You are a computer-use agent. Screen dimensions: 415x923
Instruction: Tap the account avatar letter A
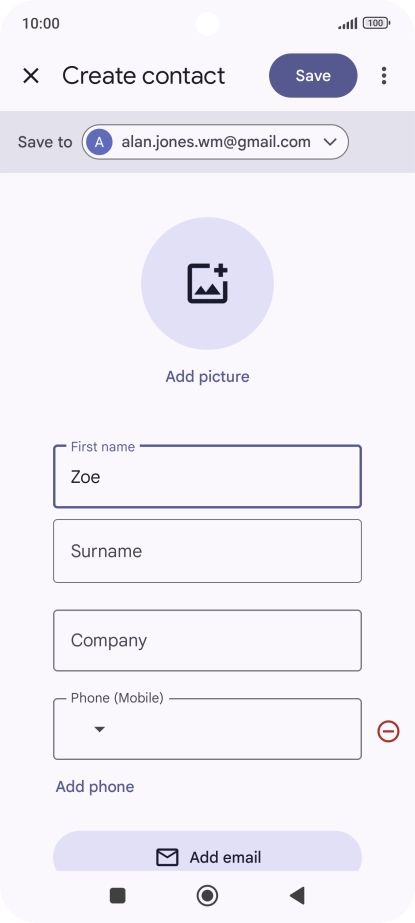coord(99,142)
